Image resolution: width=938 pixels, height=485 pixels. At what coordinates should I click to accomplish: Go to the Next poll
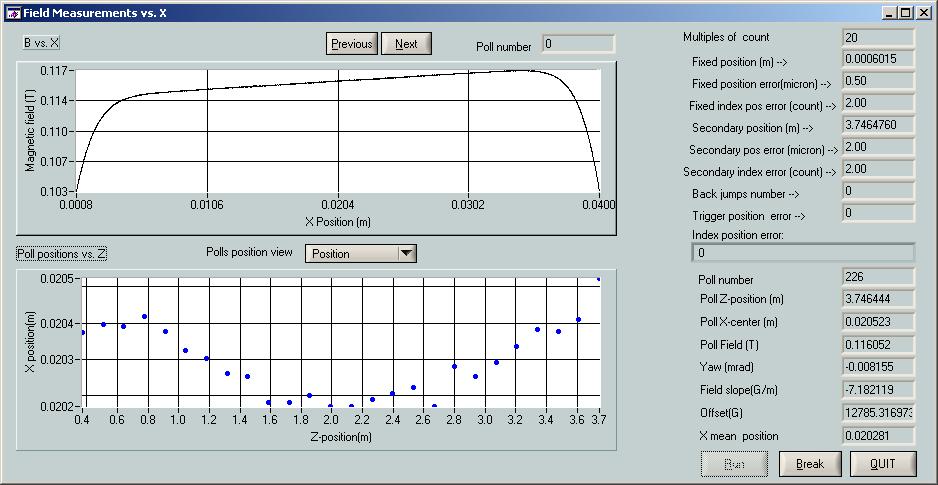tap(406, 44)
